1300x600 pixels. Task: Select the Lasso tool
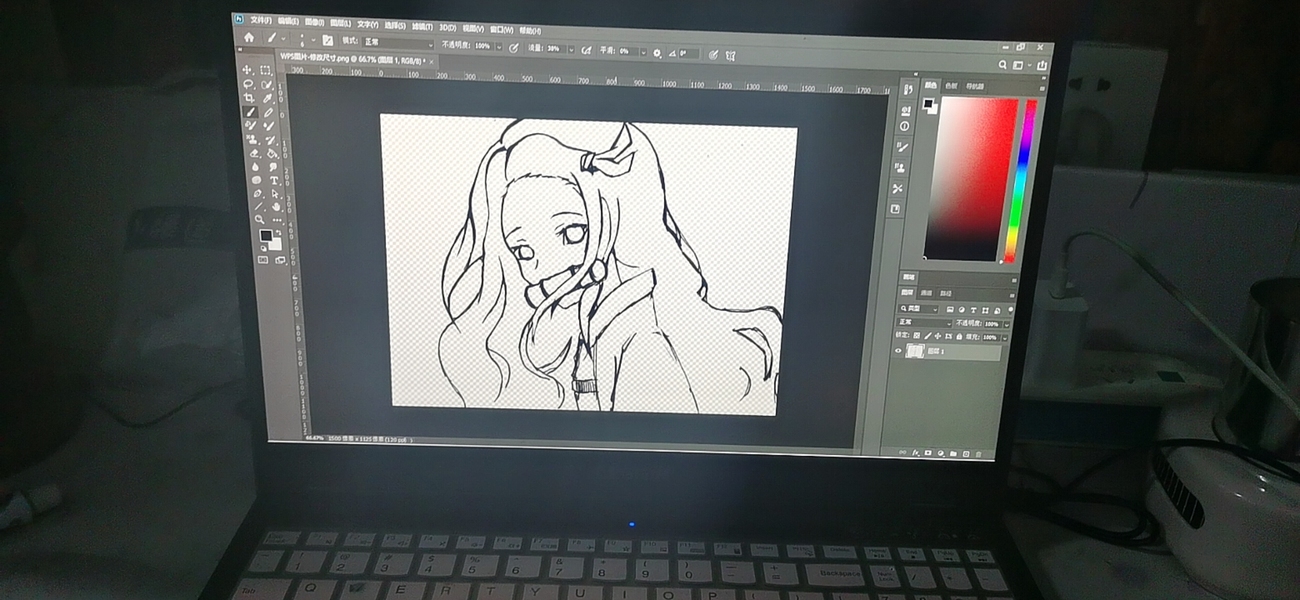click(x=248, y=84)
